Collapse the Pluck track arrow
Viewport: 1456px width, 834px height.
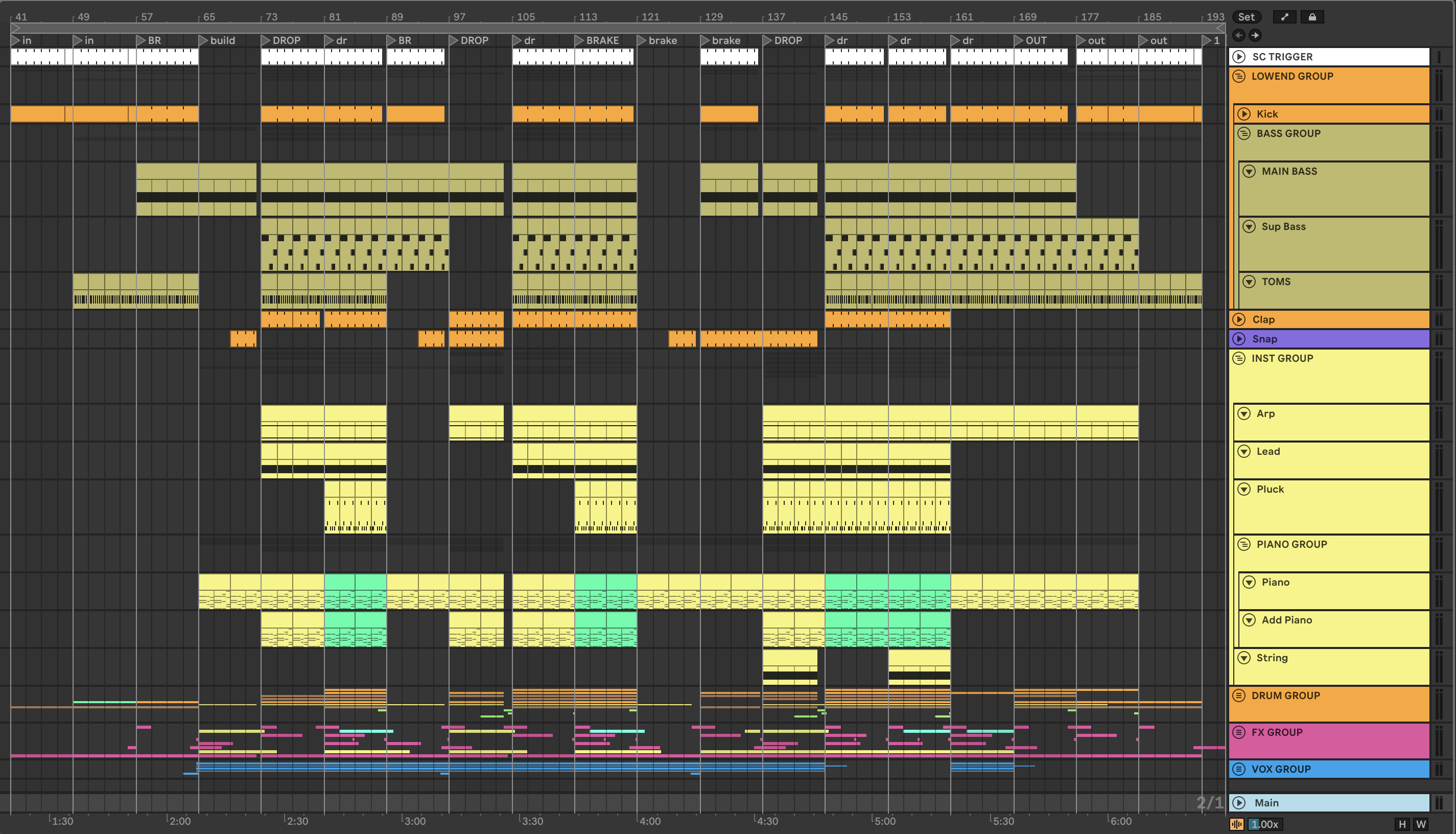tap(1244, 489)
